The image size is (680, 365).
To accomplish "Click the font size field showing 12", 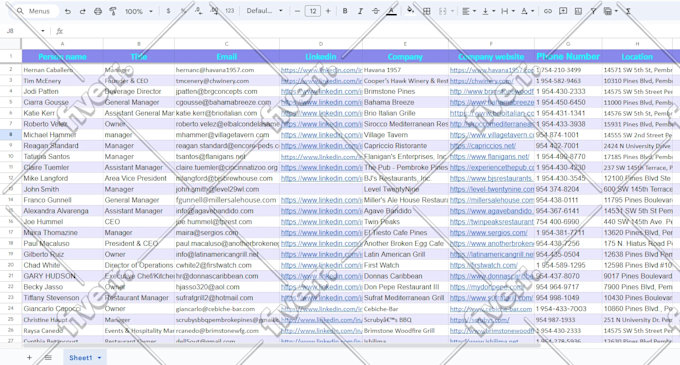I will point(313,11).
